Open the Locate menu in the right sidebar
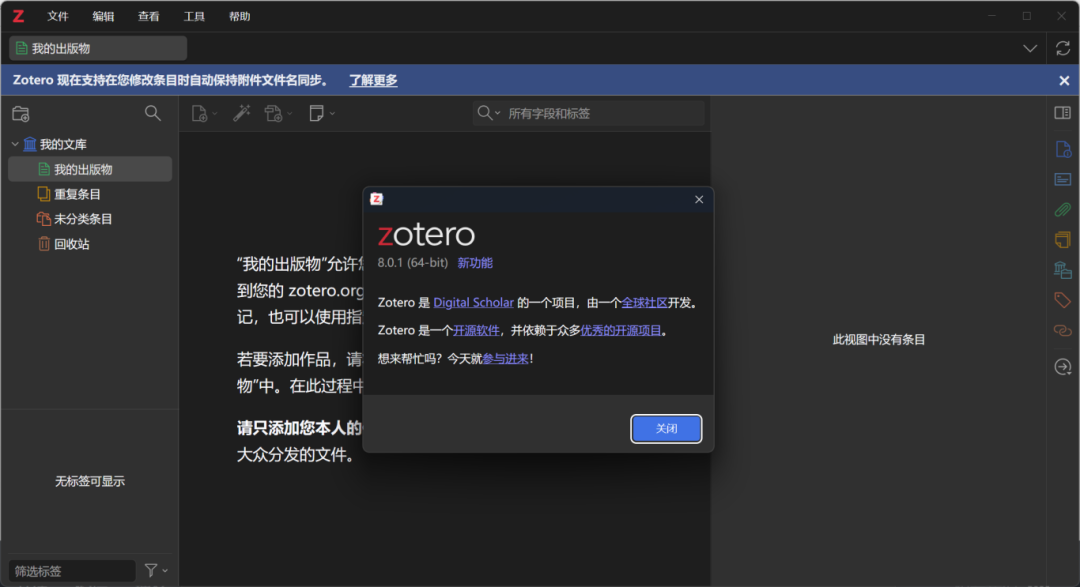Image resolution: width=1080 pixels, height=587 pixels. 1062,367
